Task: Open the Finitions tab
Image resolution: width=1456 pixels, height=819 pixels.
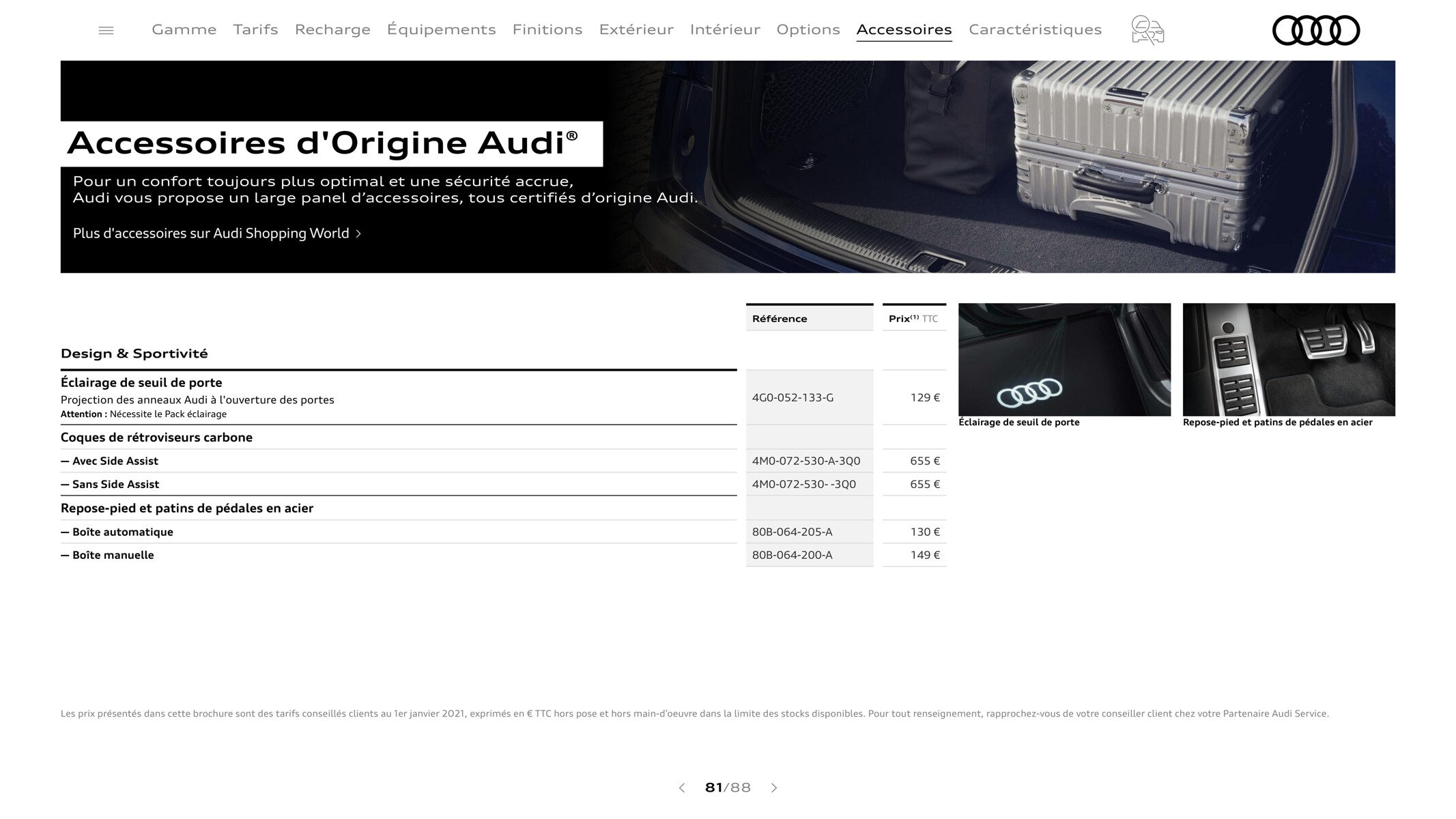Action: point(547,29)
